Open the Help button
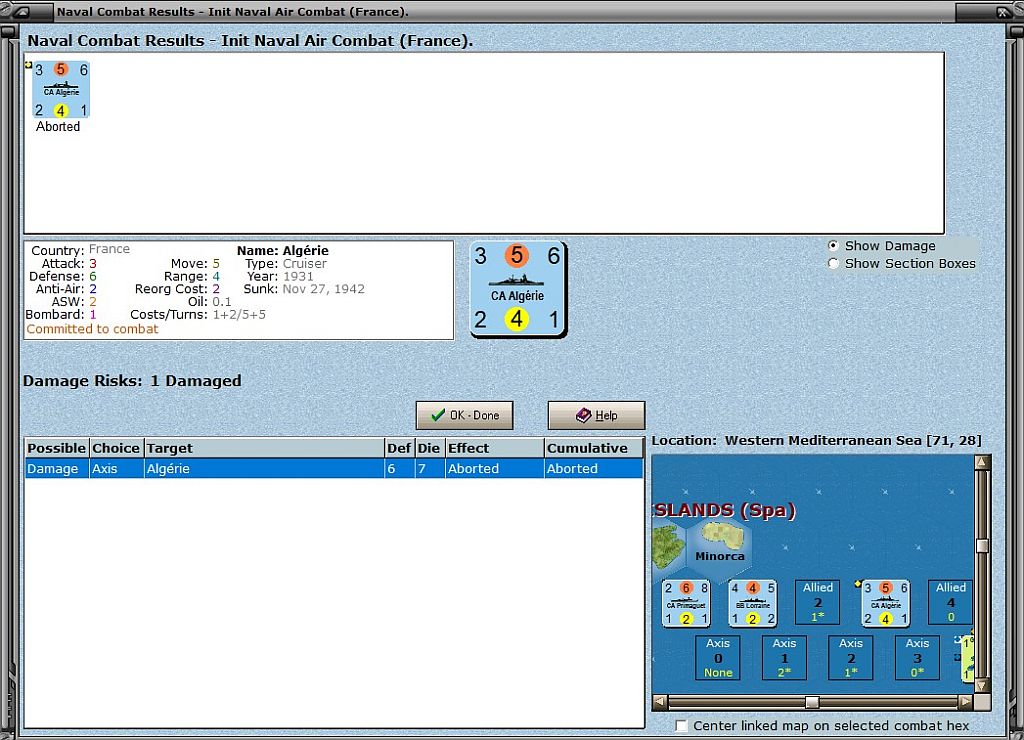The width and height of the screenshot is (1024, 740). 596,415
